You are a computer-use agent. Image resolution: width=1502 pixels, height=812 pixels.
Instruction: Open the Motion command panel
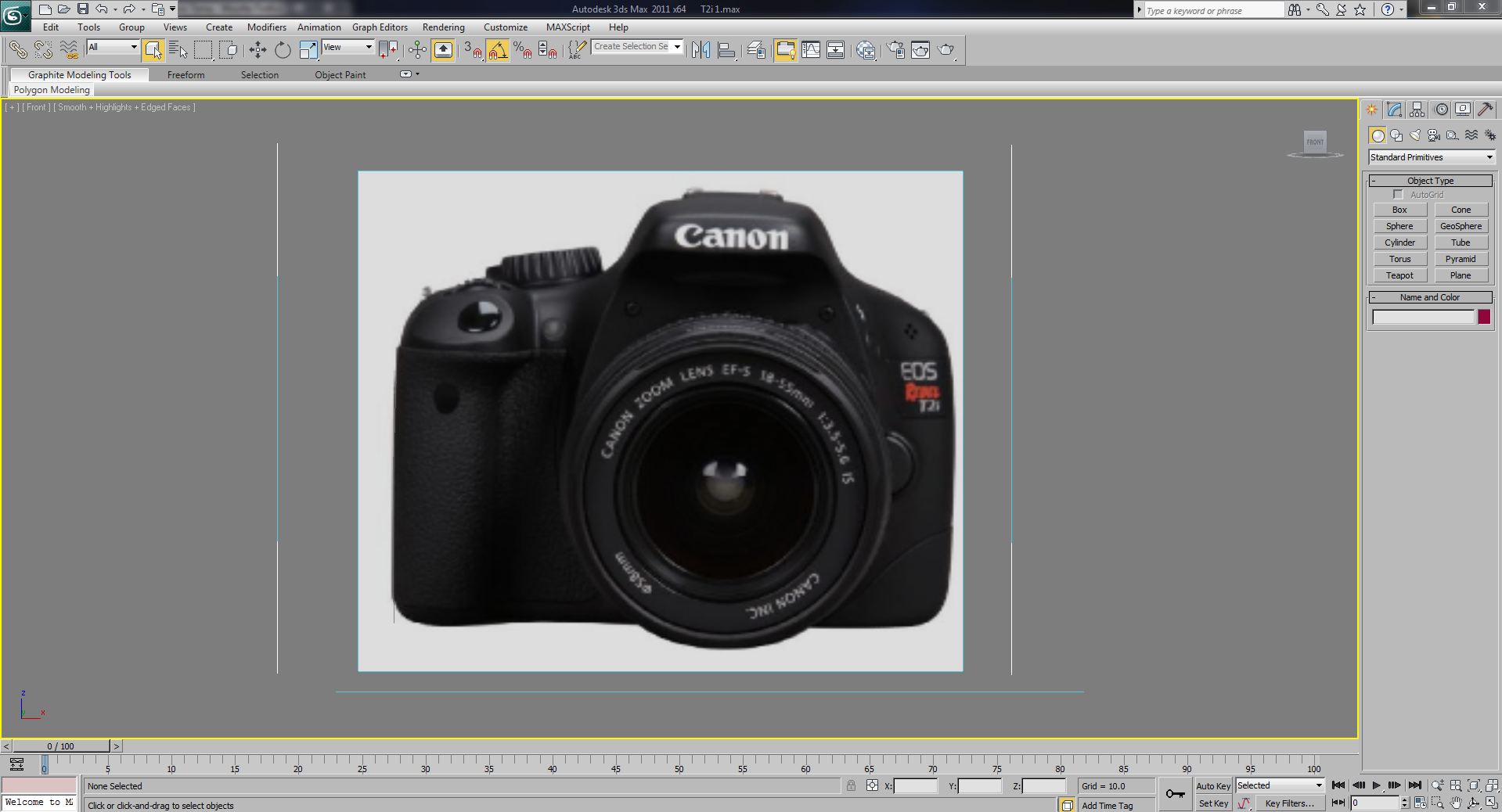pyautogui.click(x=1441, y=110)
